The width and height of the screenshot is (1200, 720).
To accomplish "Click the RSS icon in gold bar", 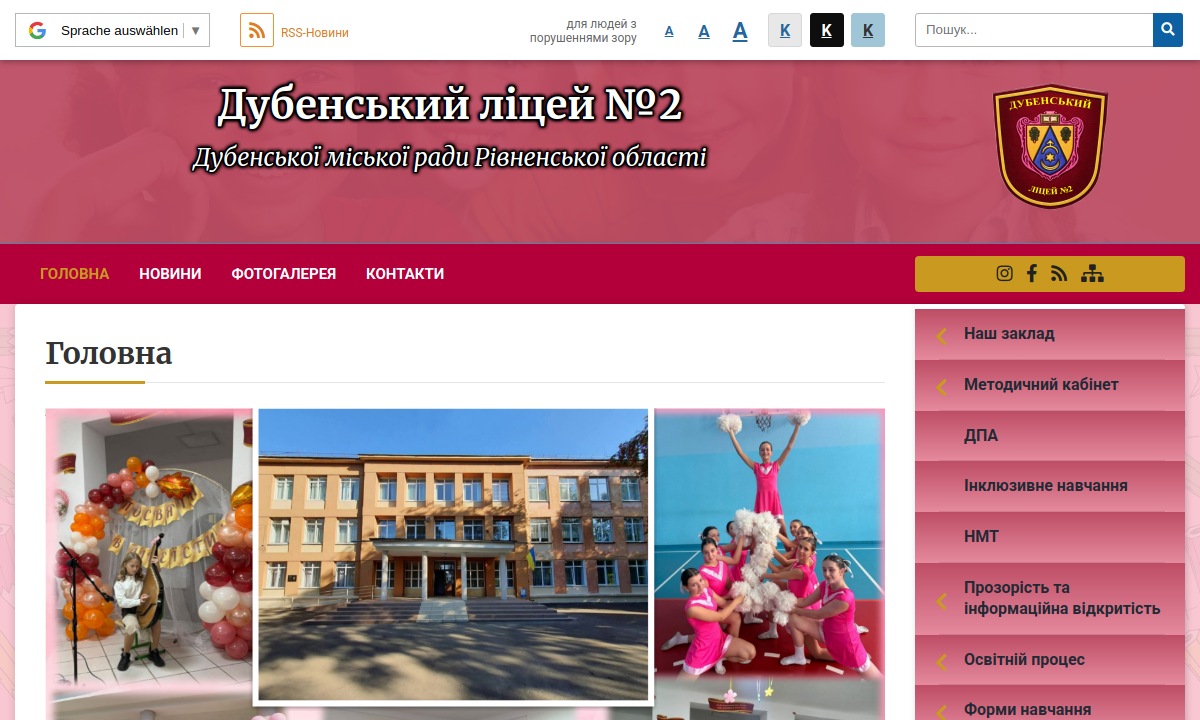I will (x=1060, y=273).
